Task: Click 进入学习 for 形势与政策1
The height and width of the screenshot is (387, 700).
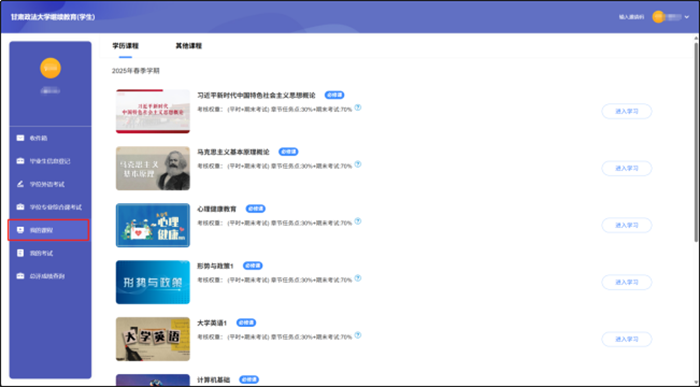Action: [627, 282]
